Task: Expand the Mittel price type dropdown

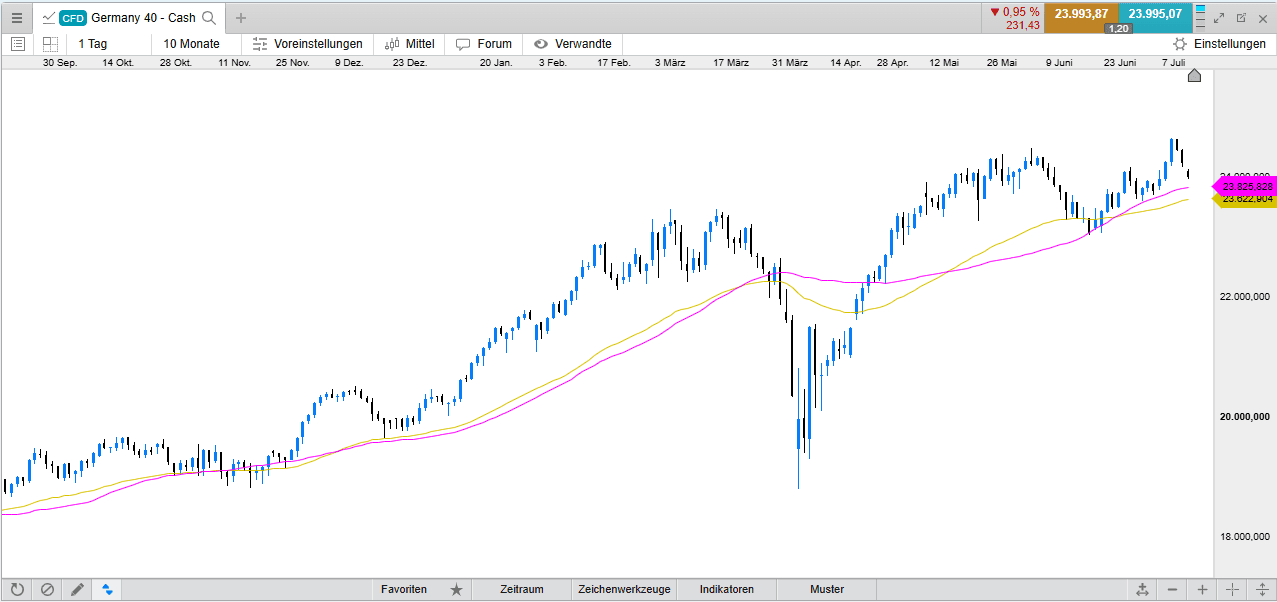Action: (410, 44)
